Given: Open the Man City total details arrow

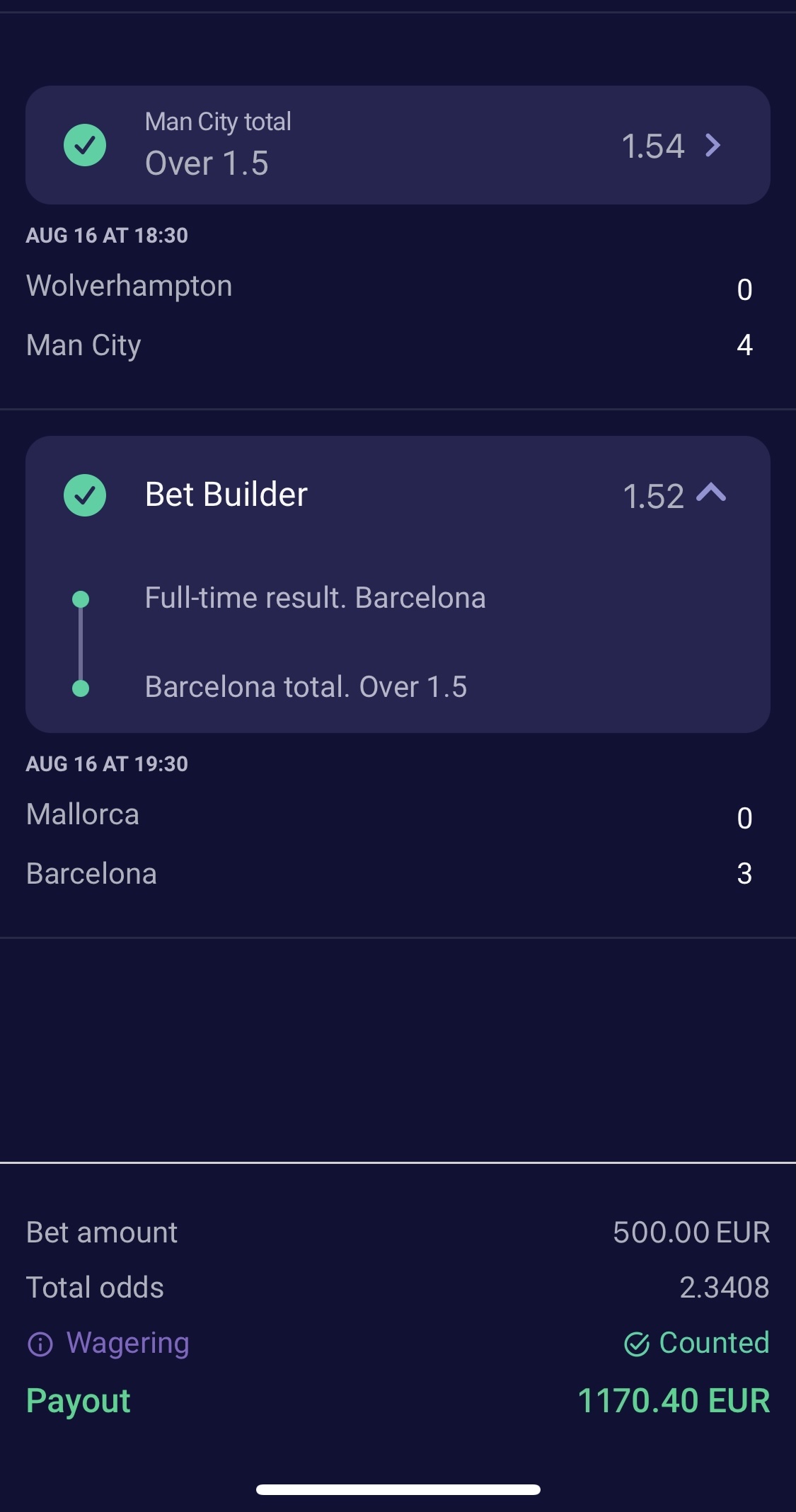Looking at the screenshot, I should coord(713,146).
